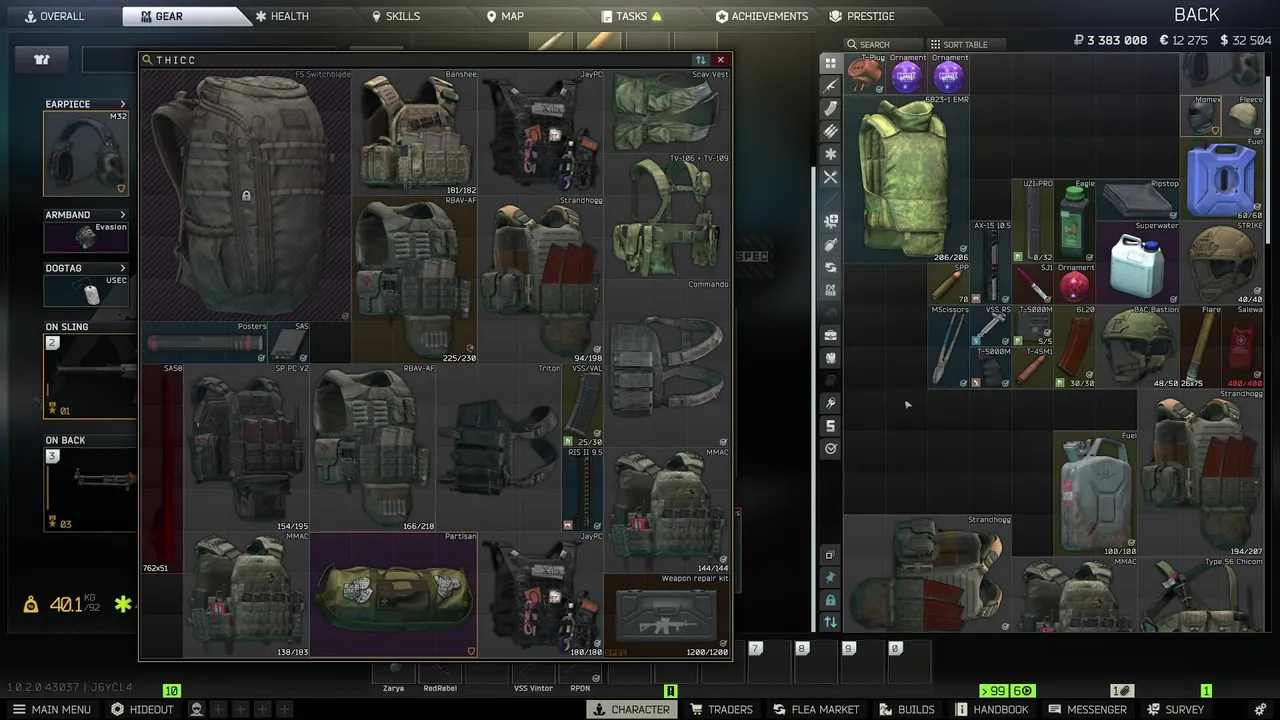The width and height of the screenshot is (1280, 720).
Task: Select the Superwater jug in stash
Action: (x=1137, y=263)
